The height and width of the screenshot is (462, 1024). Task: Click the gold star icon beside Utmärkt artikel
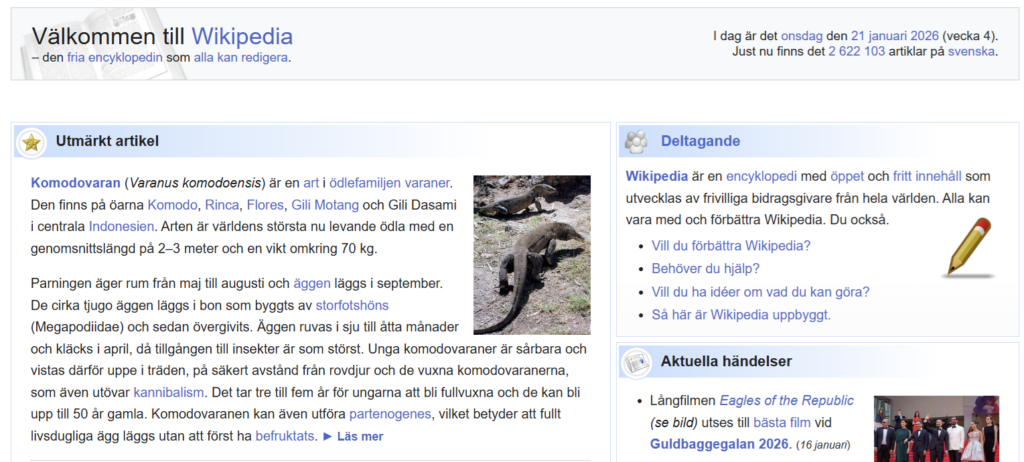pos(32,142)
